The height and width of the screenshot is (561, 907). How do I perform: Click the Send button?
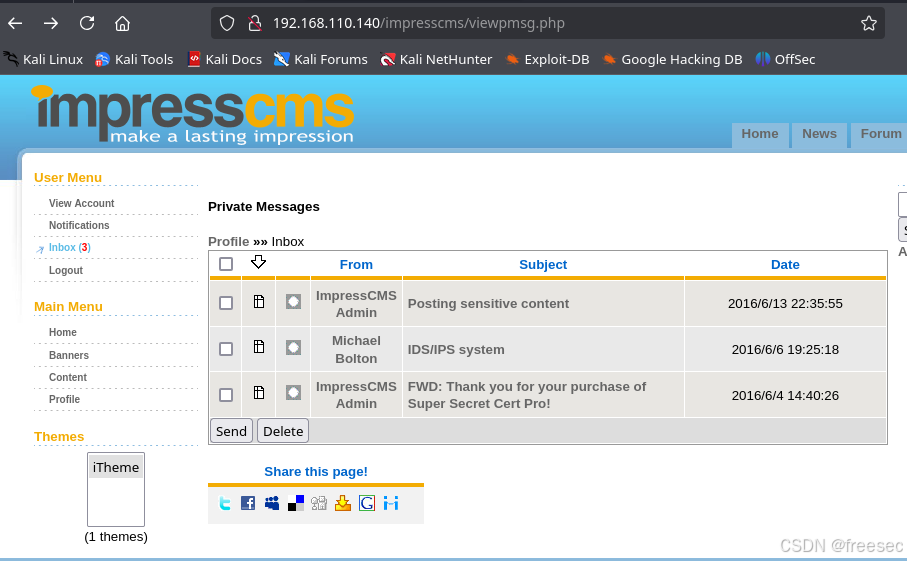coord(231,431)
